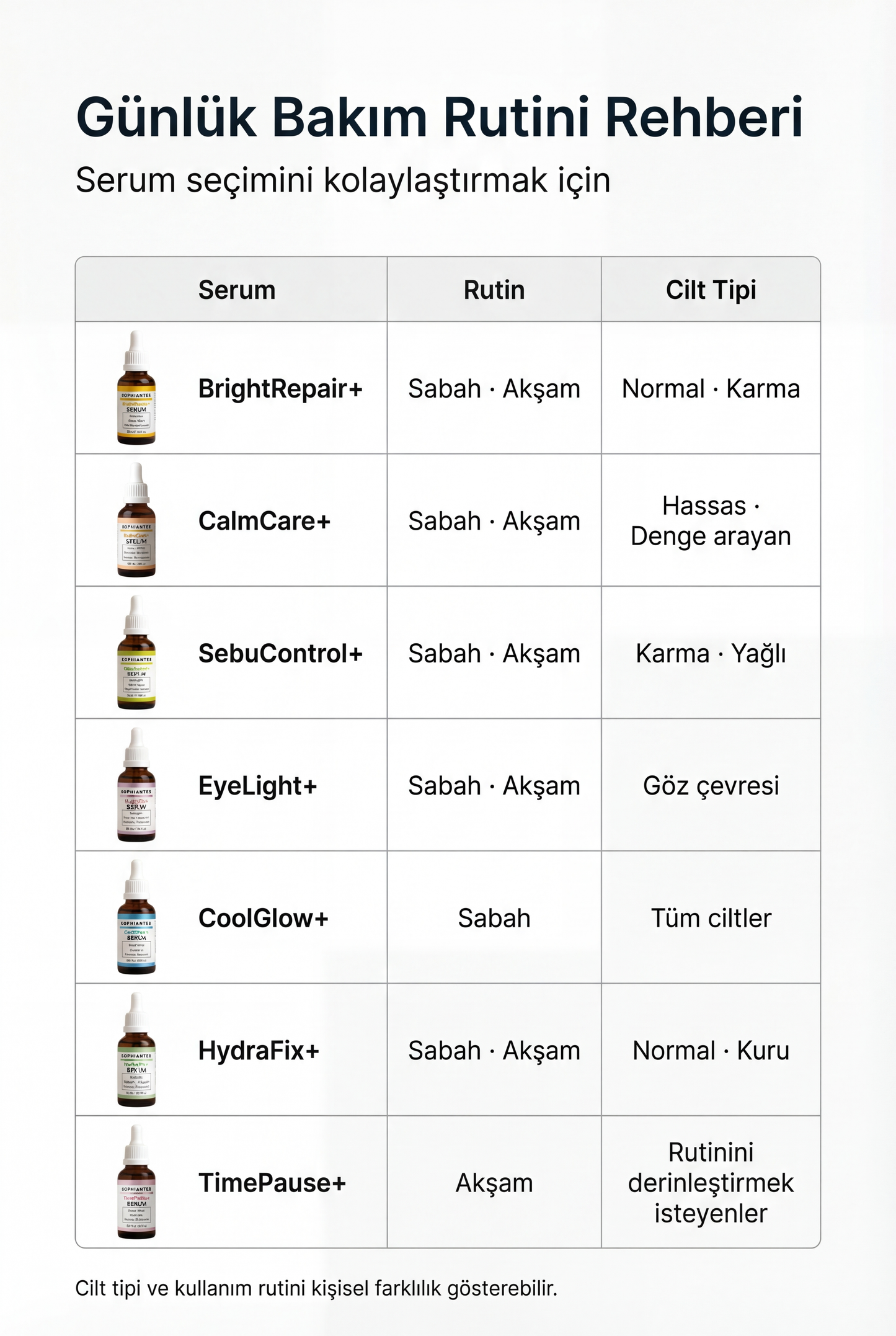896x1336 pixels.
Task: Open the SebuControl+ product name
Action: tap(280, 654)
